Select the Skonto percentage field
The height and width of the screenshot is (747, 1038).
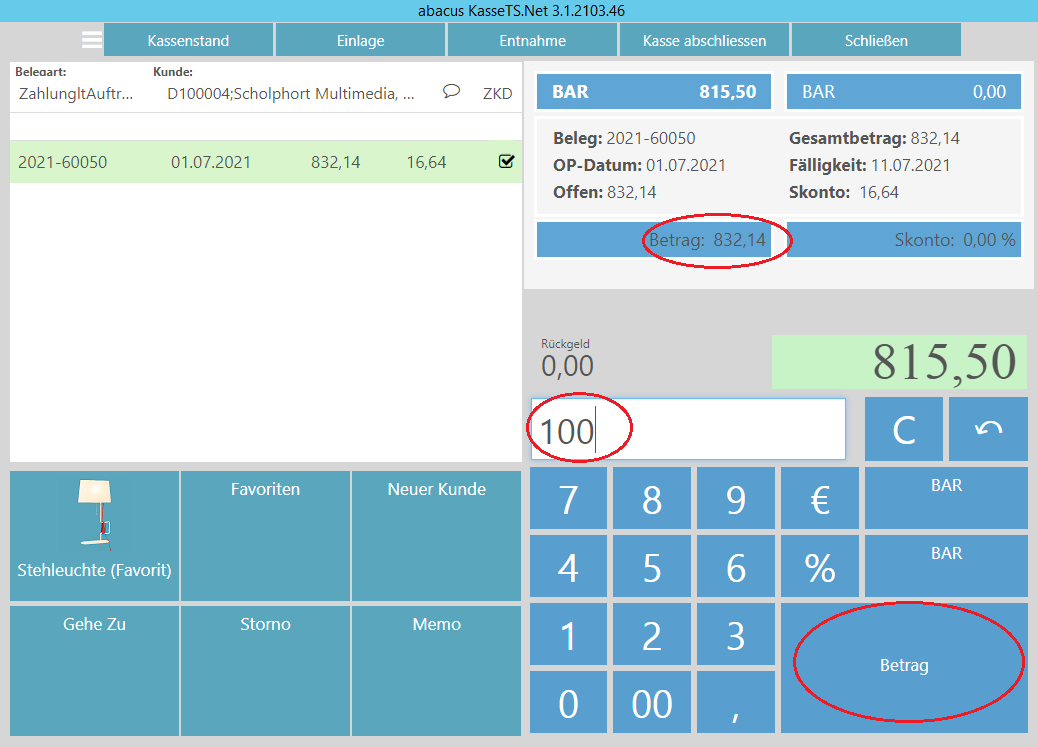[903, 240]
